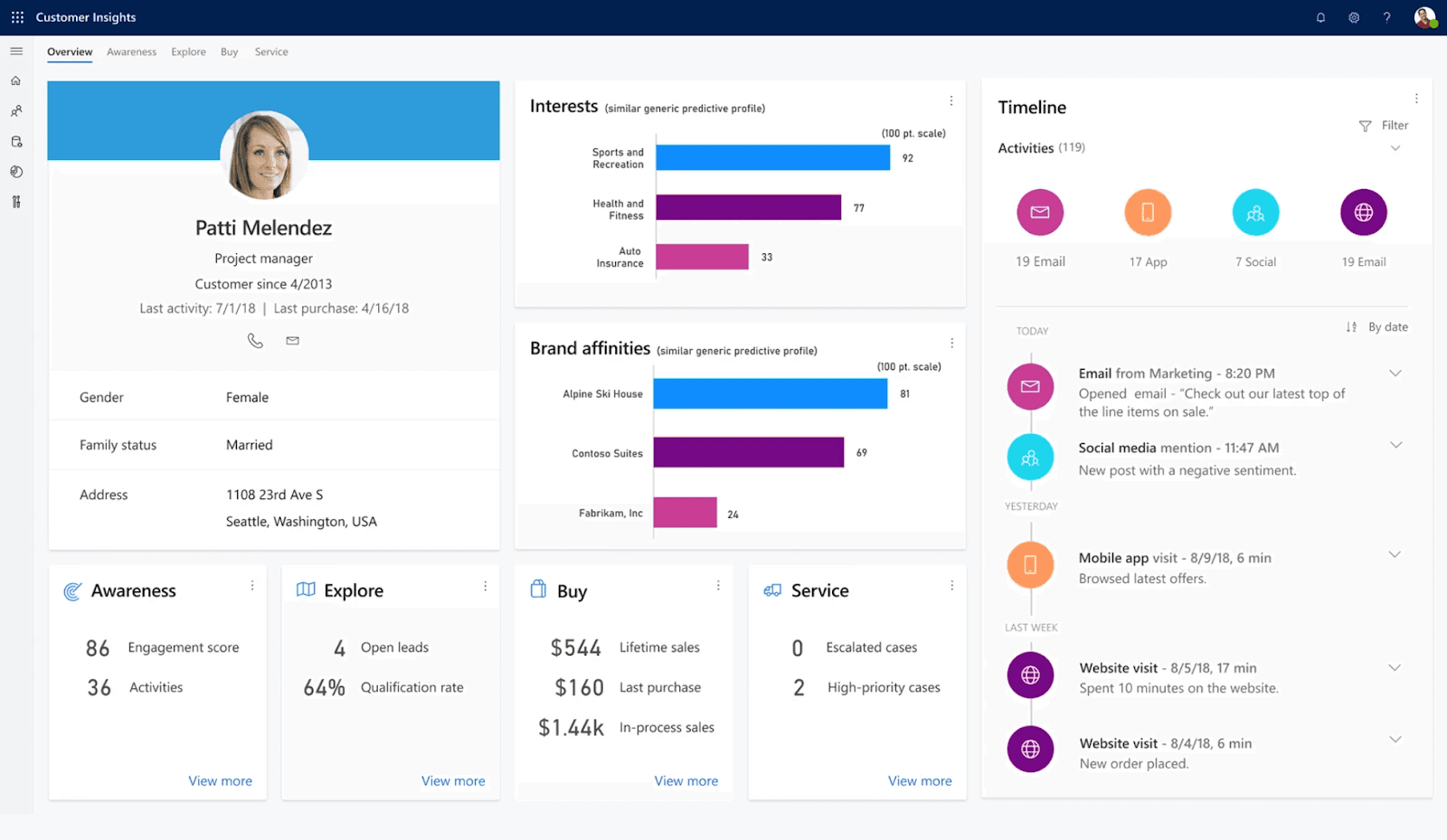This screenshot has height=840, width=1447.
Task: Switch to the Buy tab
Action: click(230, 52)
